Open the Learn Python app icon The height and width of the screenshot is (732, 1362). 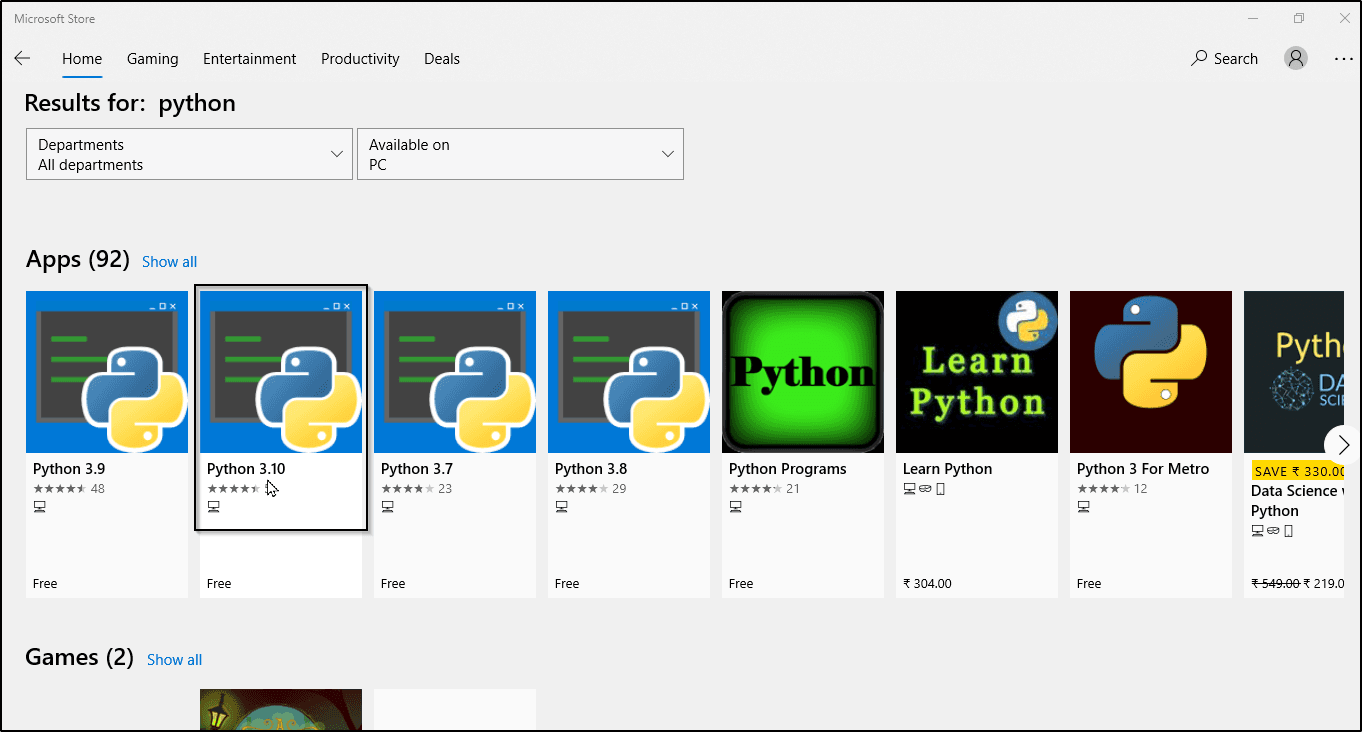[977, 372]
